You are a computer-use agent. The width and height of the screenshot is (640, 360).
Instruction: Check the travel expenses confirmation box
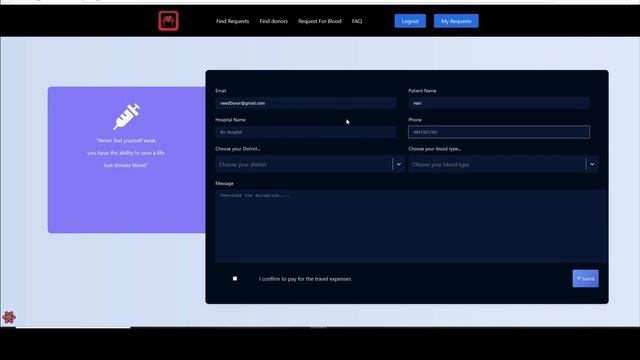pyautogui.click(x=235, y=278)
